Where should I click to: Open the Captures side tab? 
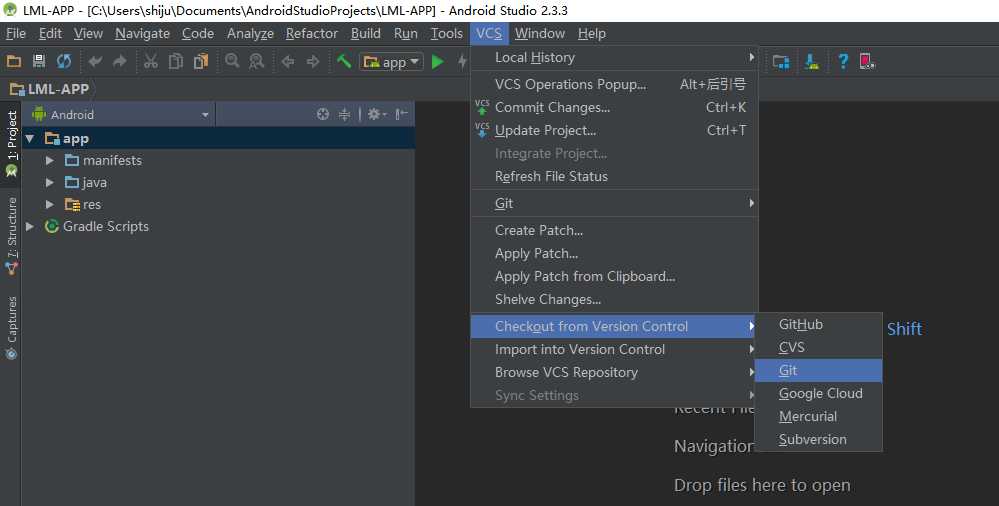click(11, 329)
